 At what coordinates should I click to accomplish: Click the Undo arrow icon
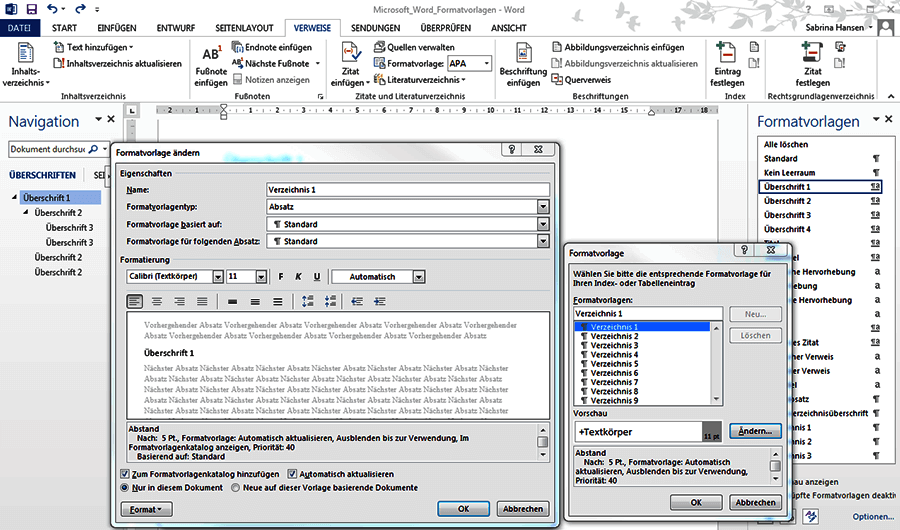click(52, 9)
